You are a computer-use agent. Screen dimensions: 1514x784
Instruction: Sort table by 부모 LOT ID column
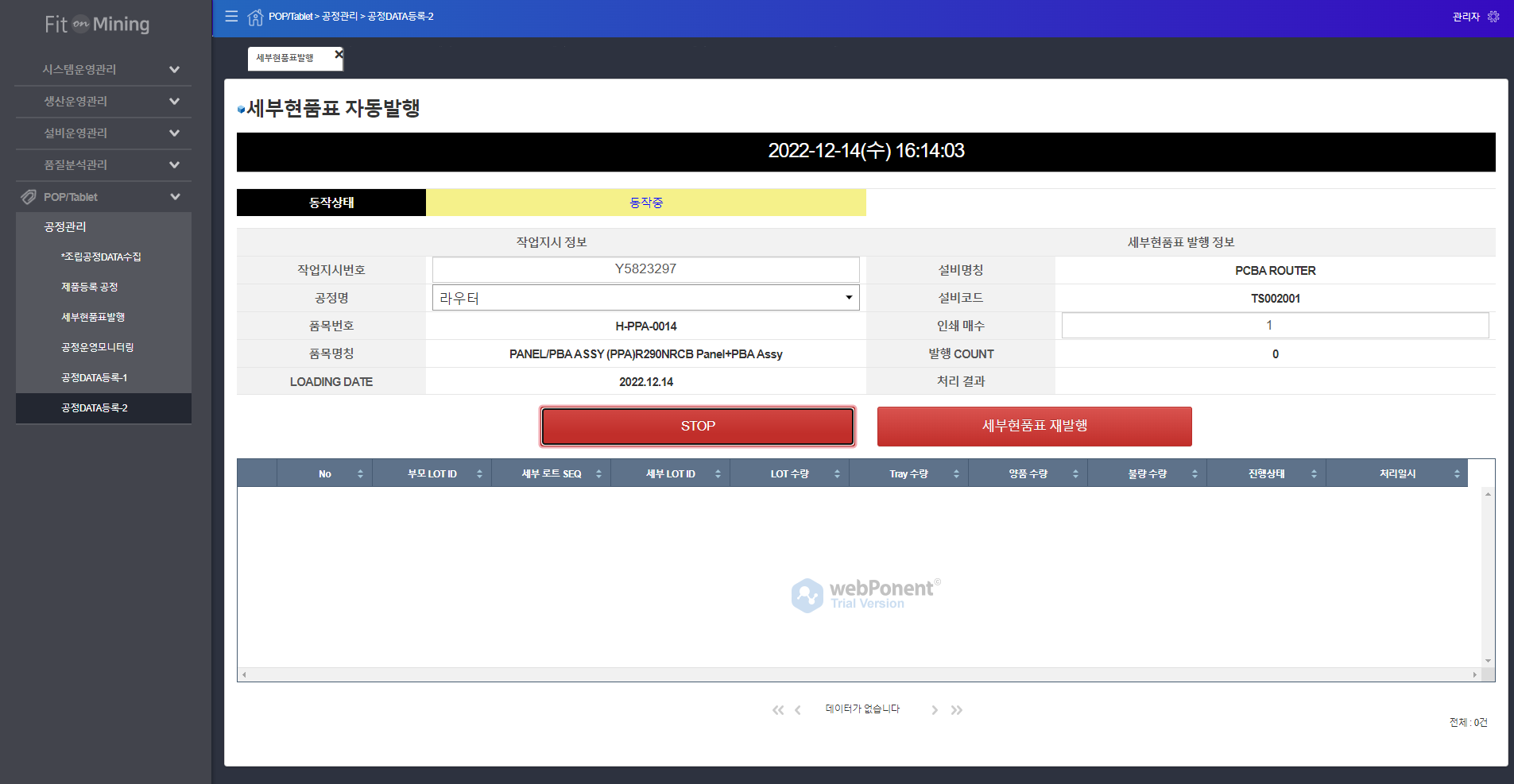tap(432, 473)
